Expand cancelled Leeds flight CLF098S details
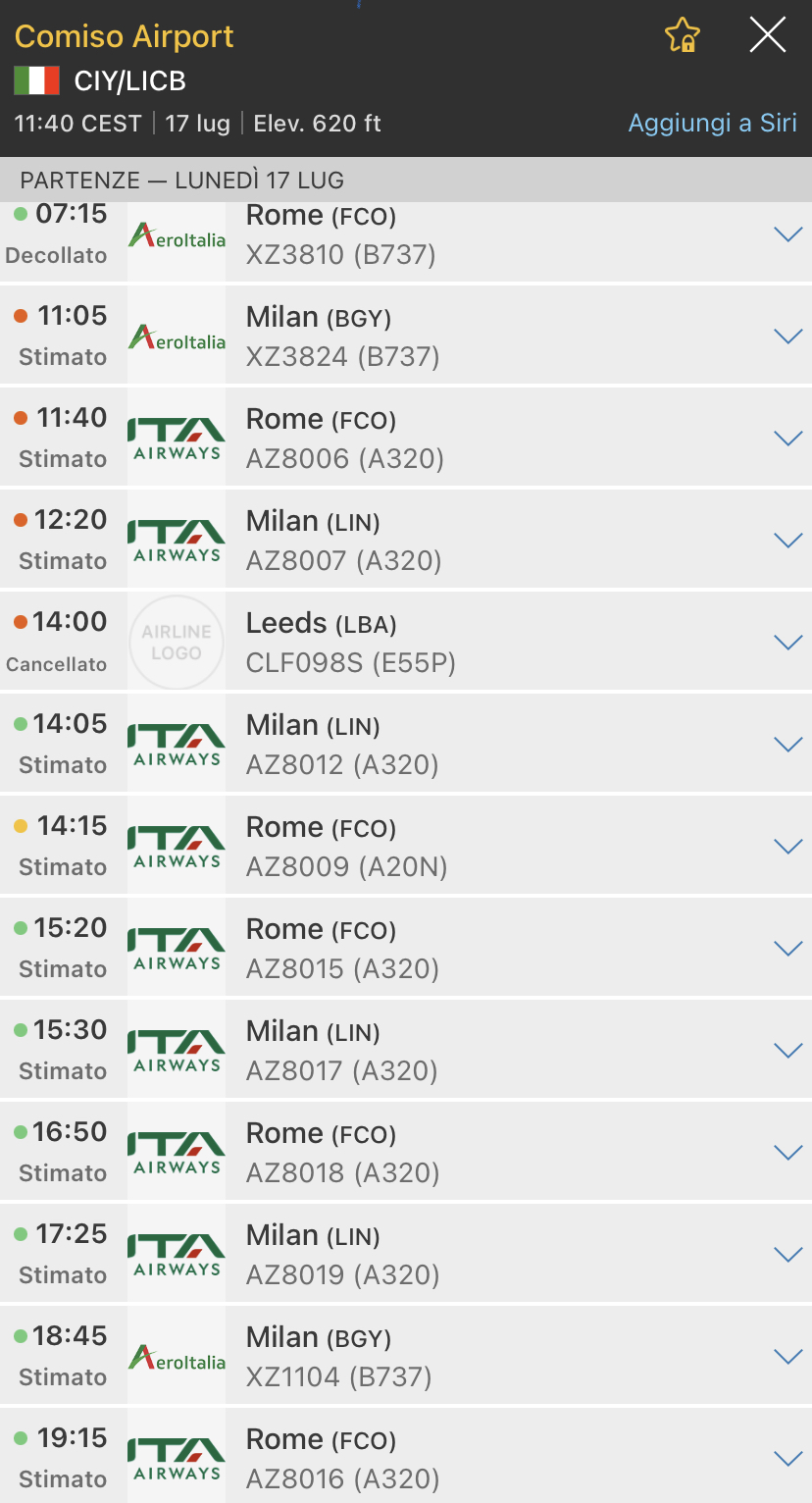This screenshot has width=812, height=1503. [x=787, y=643]
